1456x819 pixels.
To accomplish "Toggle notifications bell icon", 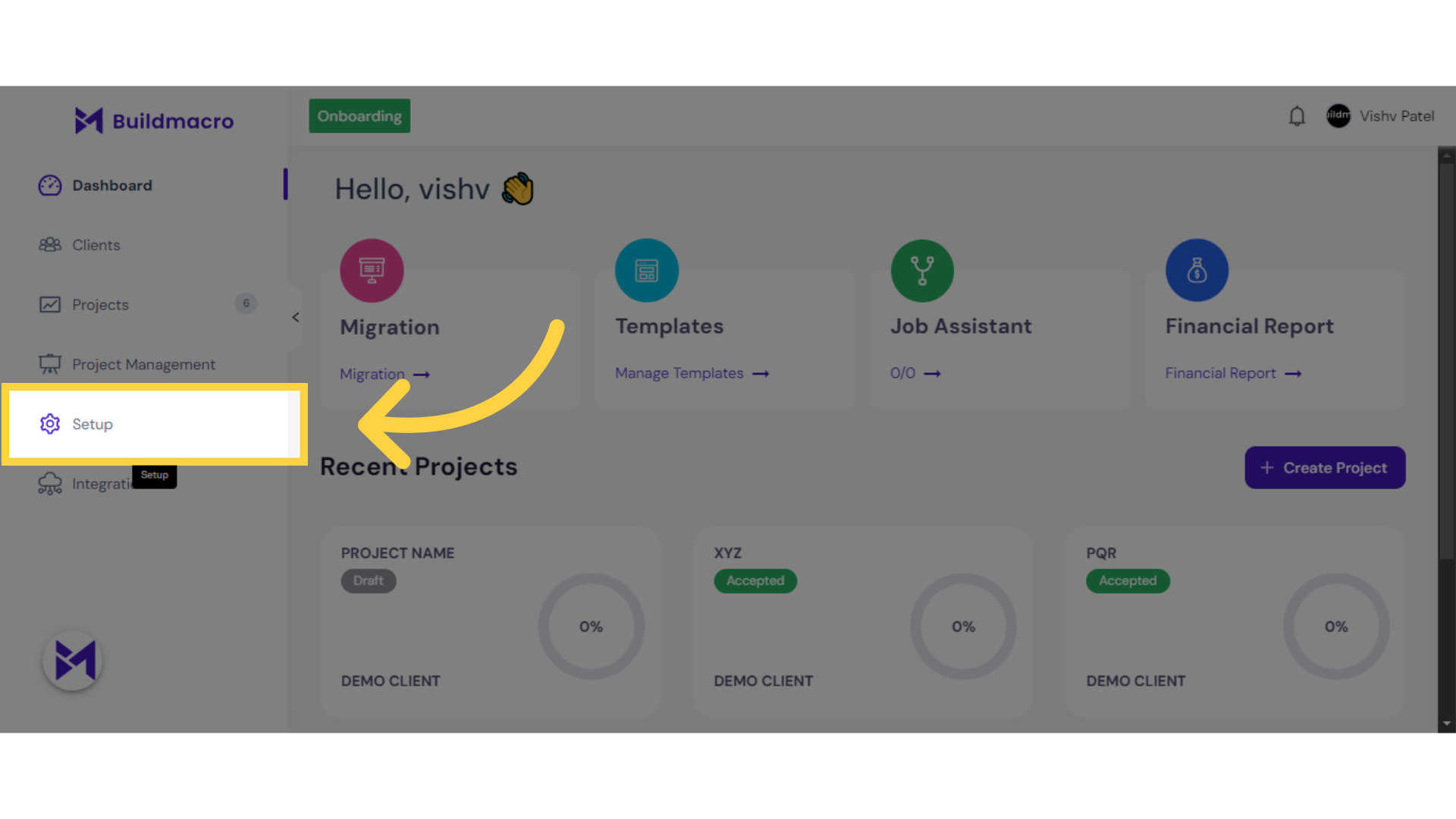I will [1297, 116].
